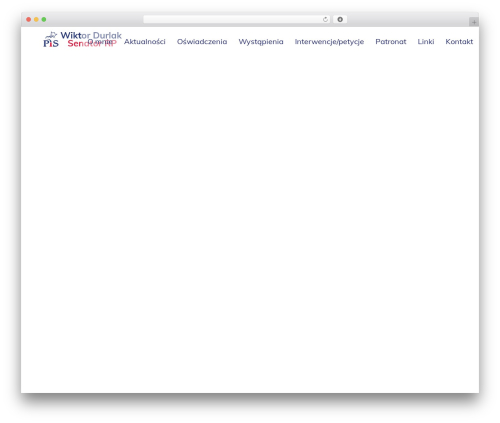Open the Oświadczenia section
Image resolution: width=500 pixels, height=423 pixels.
[202, 42]
